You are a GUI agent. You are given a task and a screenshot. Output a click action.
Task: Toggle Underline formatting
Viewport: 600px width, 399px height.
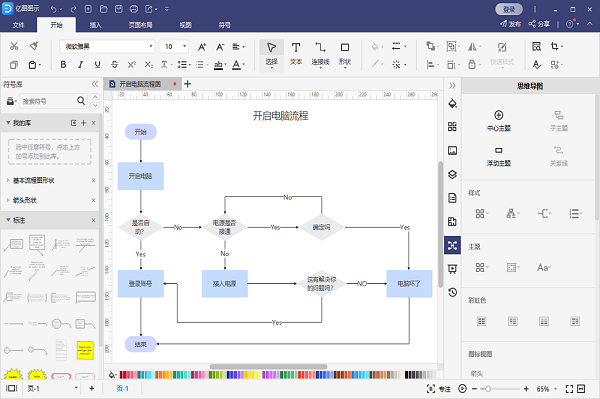click(98, 65)
